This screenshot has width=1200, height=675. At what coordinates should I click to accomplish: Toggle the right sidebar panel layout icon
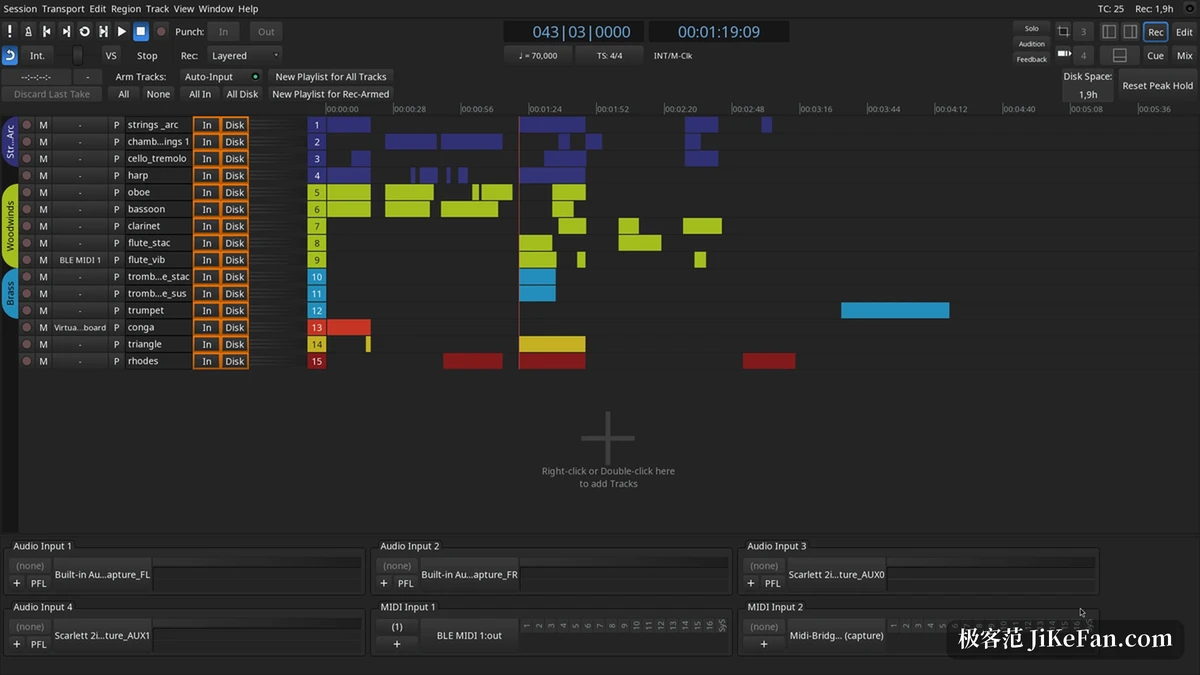(1130, 32)
